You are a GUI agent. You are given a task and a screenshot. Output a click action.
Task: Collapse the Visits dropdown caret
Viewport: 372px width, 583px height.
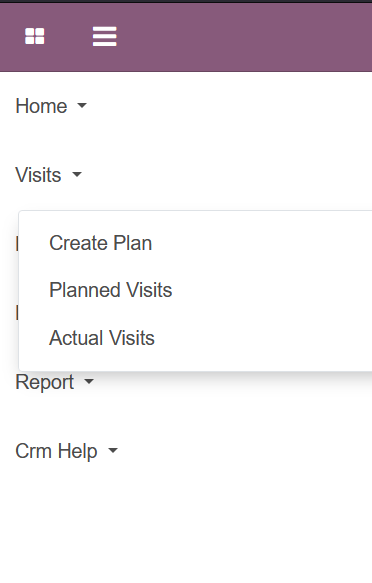tap(77, 174)
